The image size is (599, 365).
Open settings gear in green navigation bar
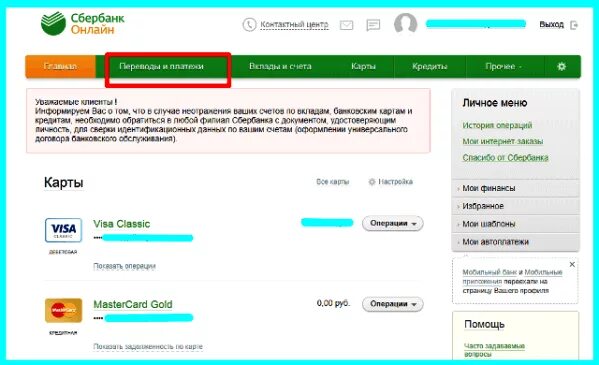tap(561, 67)
